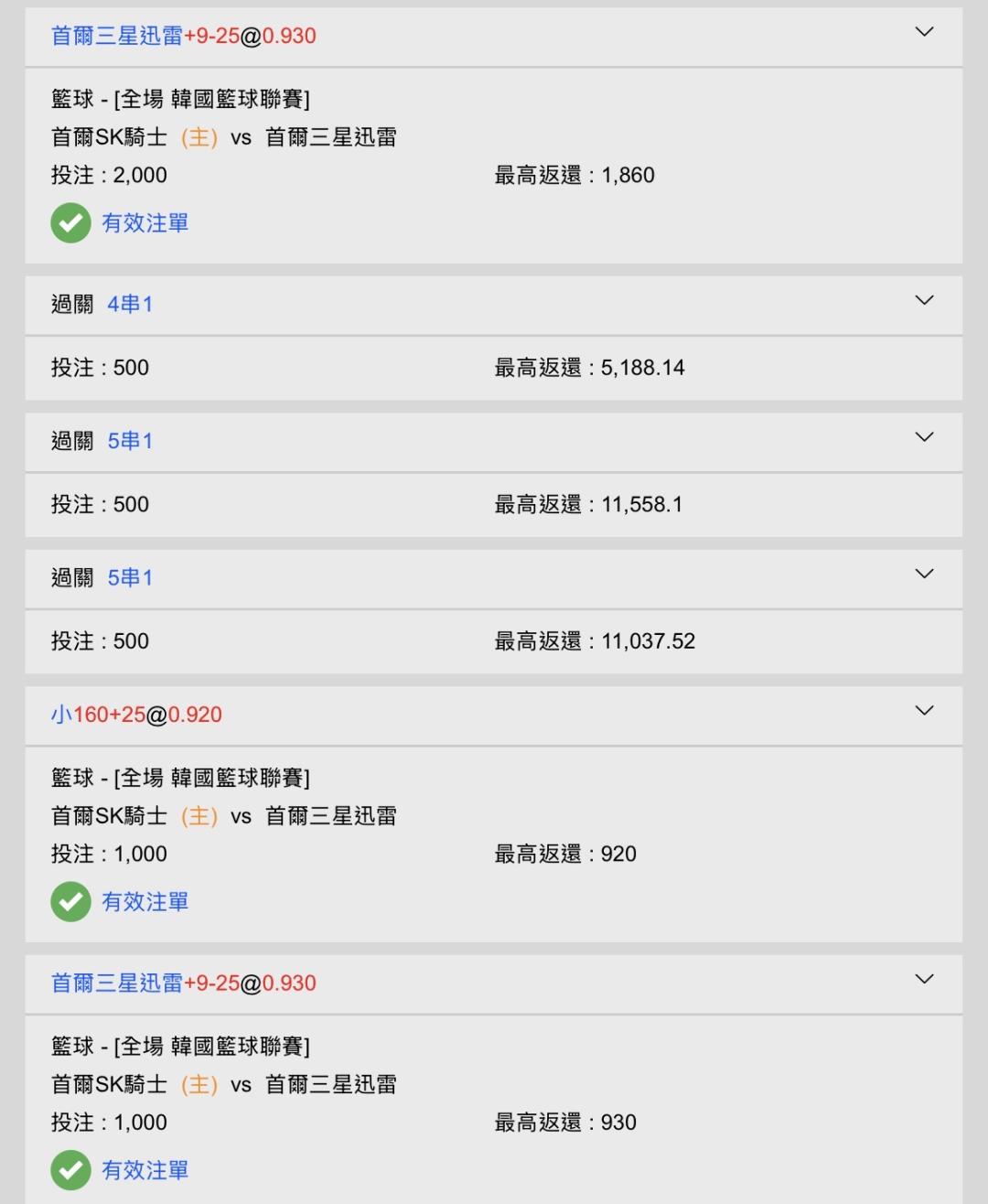This screenshot has width=988, height=1204.
Task: Select the 過關 4串1 header label
Action: [x=102, y=304]
